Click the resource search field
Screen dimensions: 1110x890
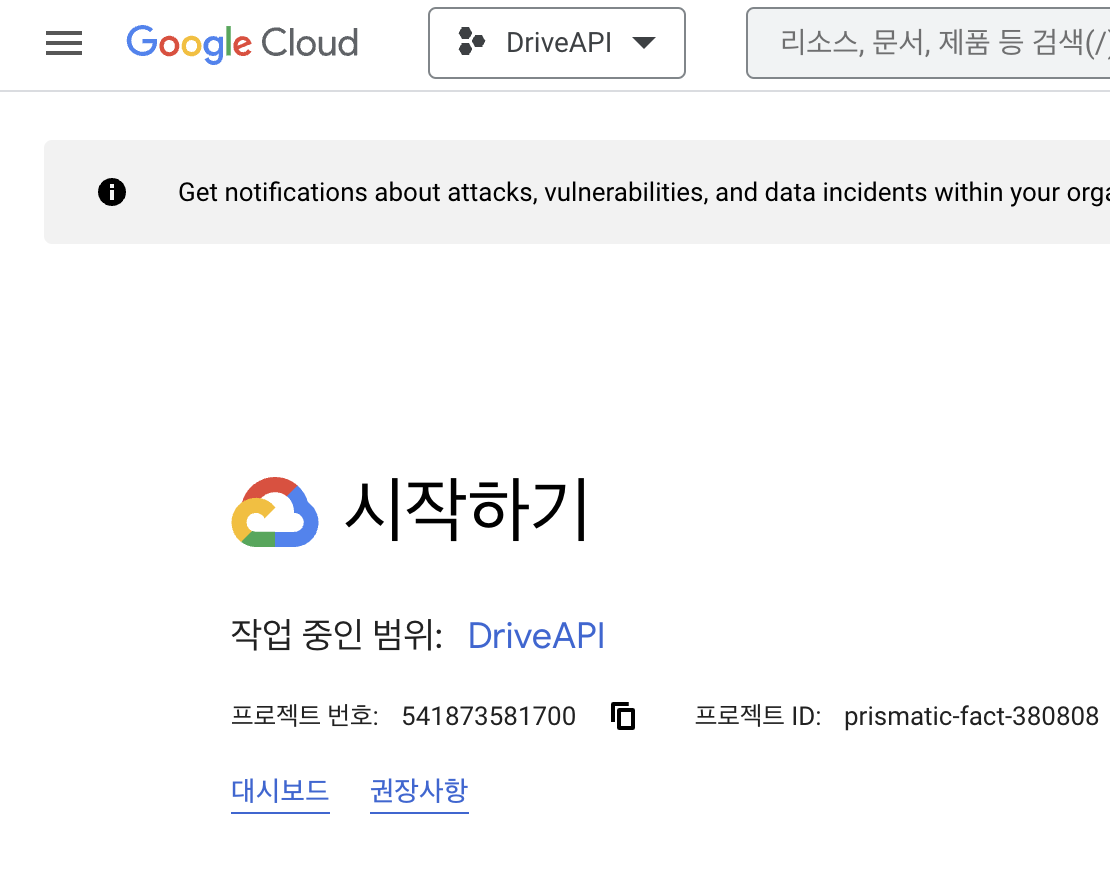coord(928,43)
